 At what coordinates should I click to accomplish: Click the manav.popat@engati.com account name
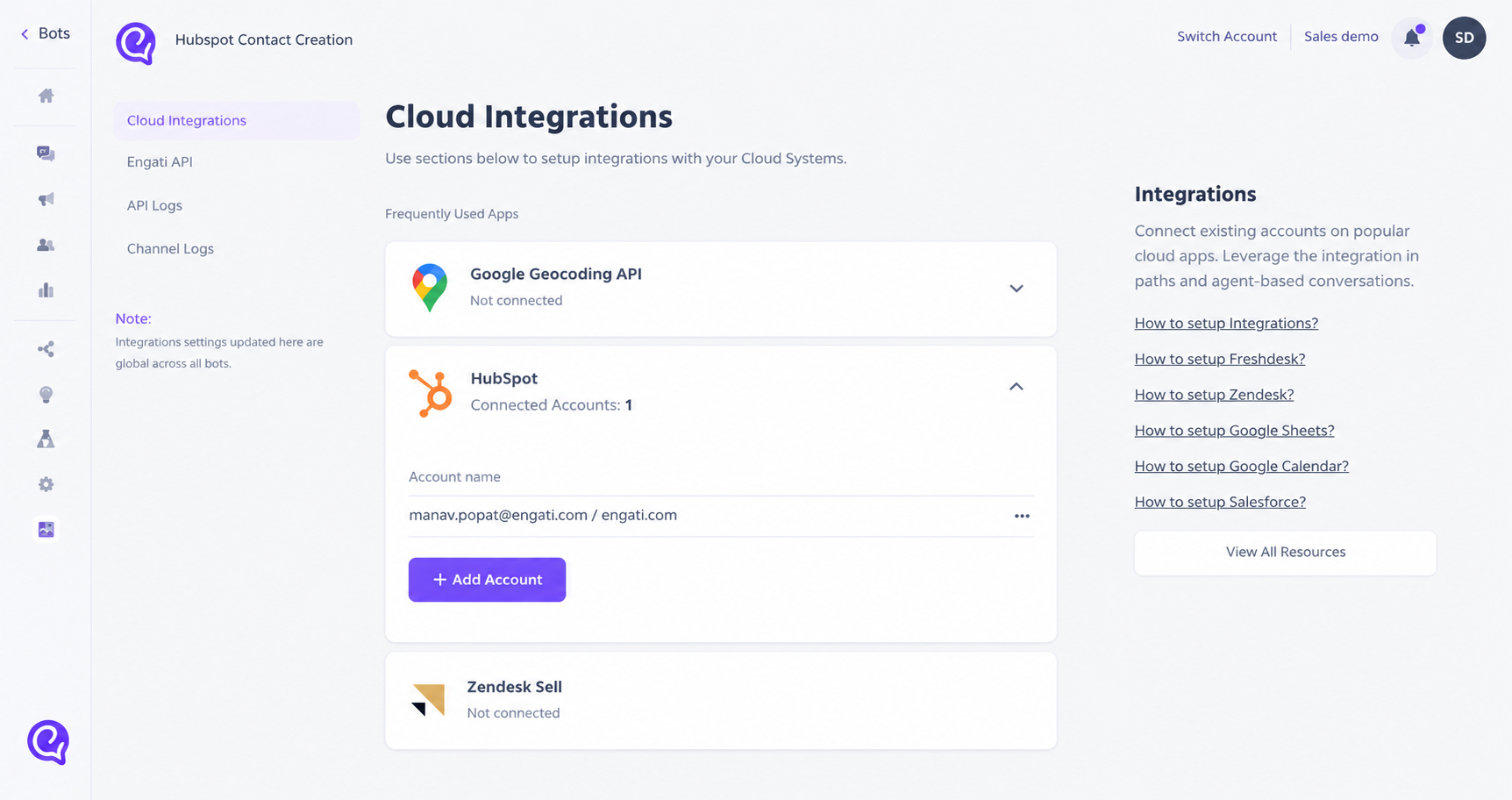click(543, 516)
